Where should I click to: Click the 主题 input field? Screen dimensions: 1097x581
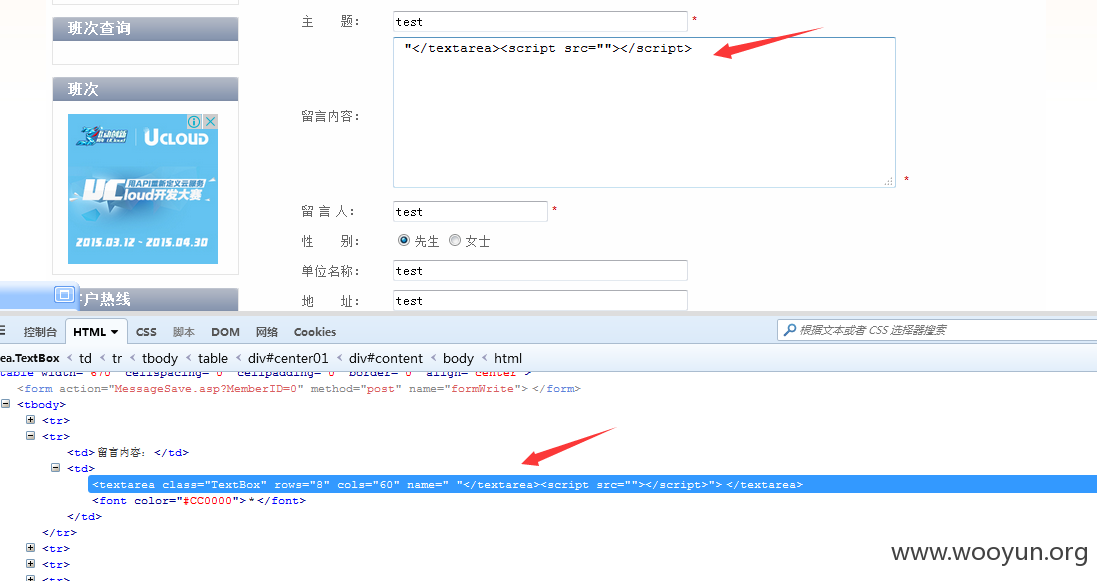(540, 22)
